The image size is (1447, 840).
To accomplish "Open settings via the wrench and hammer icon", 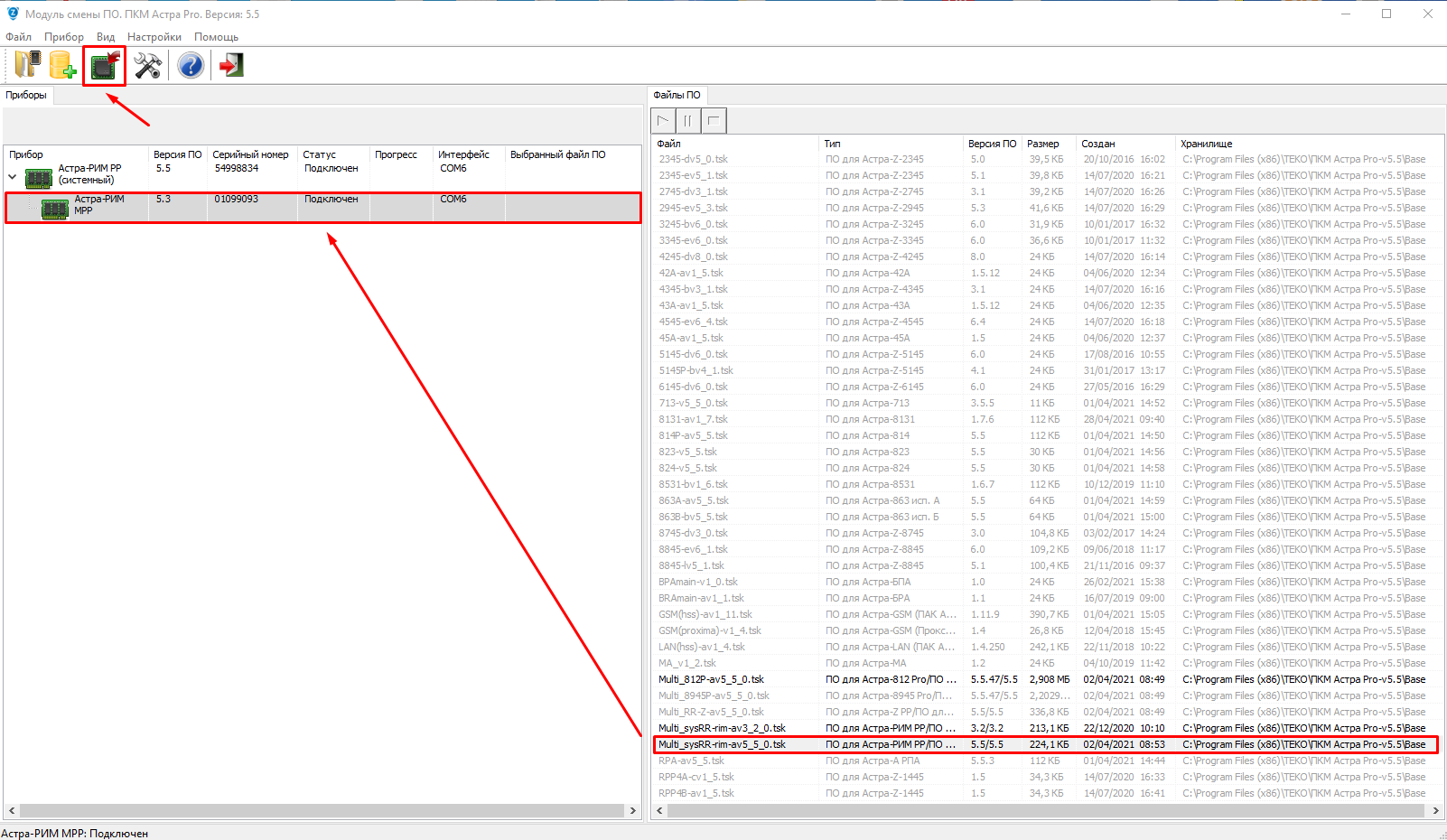I will tap(147, 65).
